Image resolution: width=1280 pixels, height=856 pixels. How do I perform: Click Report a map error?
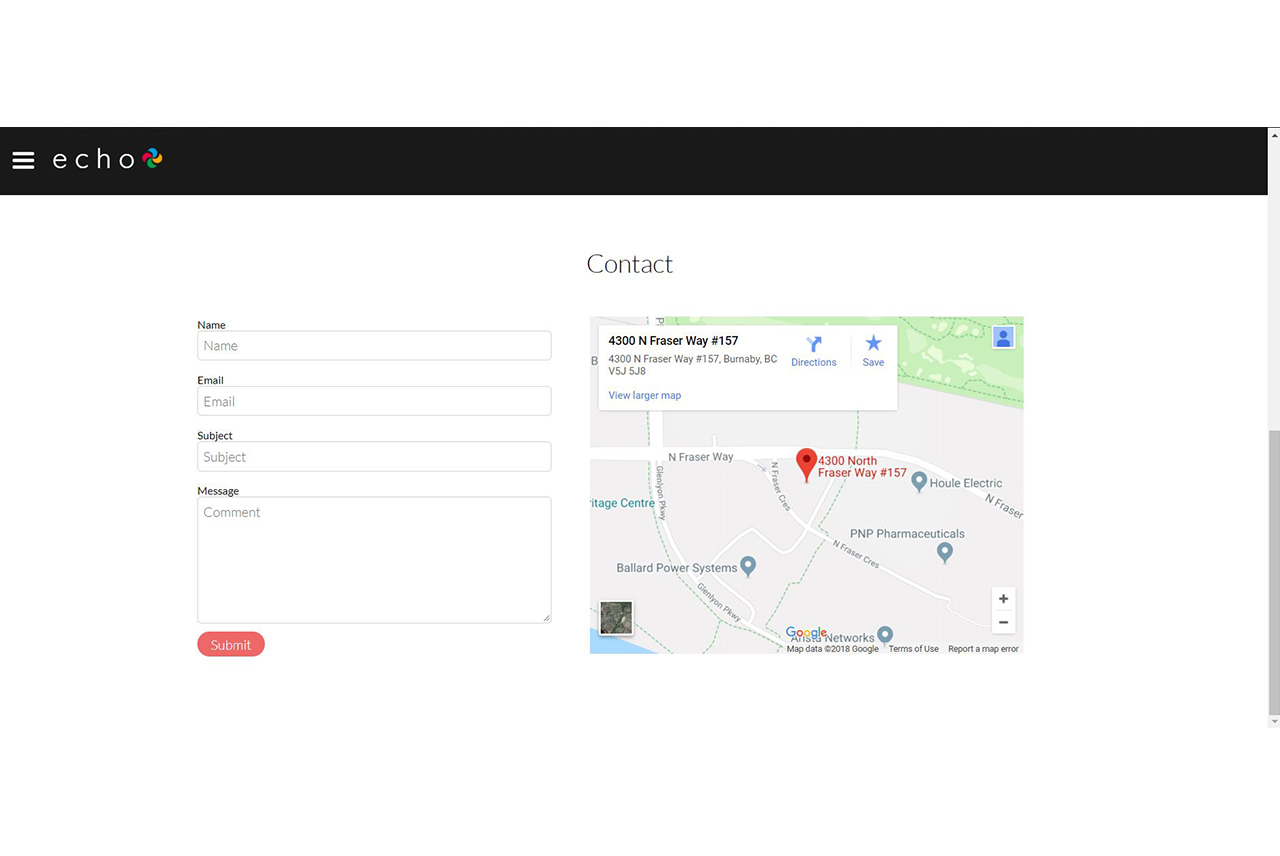[983, 649]
